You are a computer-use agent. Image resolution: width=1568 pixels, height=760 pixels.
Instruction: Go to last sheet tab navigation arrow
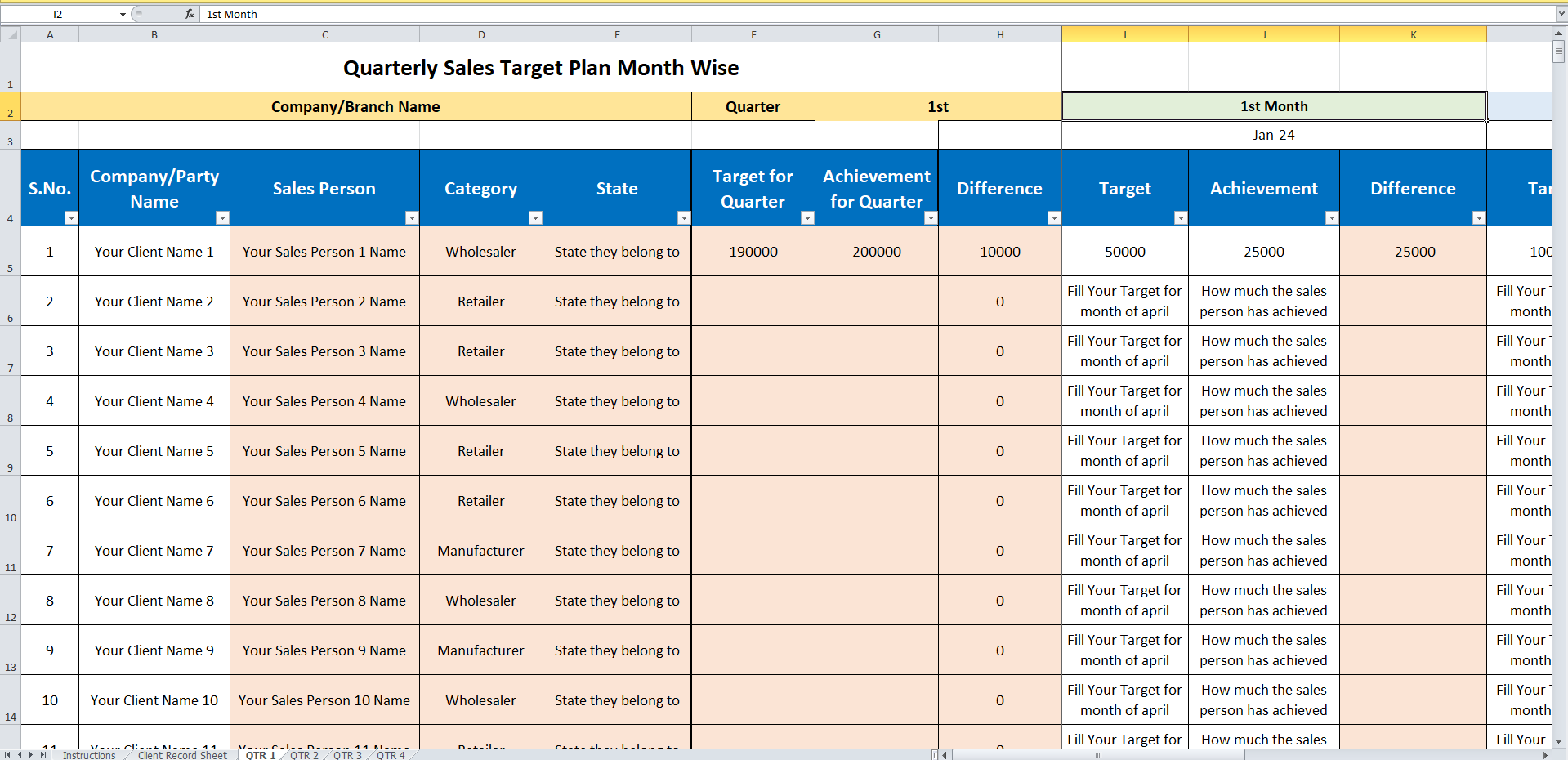tap(43, 754)
